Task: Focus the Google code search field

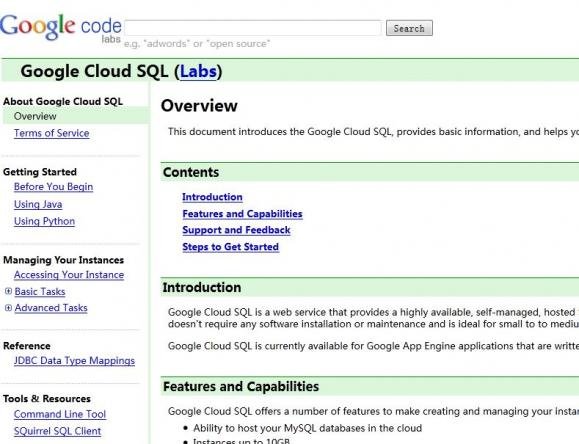Action: click(x=253, y=28)
